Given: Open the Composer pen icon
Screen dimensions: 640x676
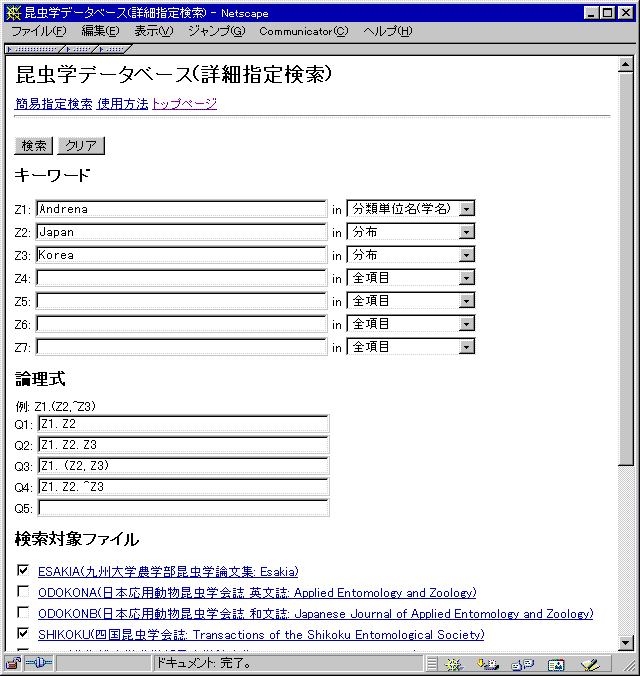Looking at the screenshot, I should pos(590,665).
